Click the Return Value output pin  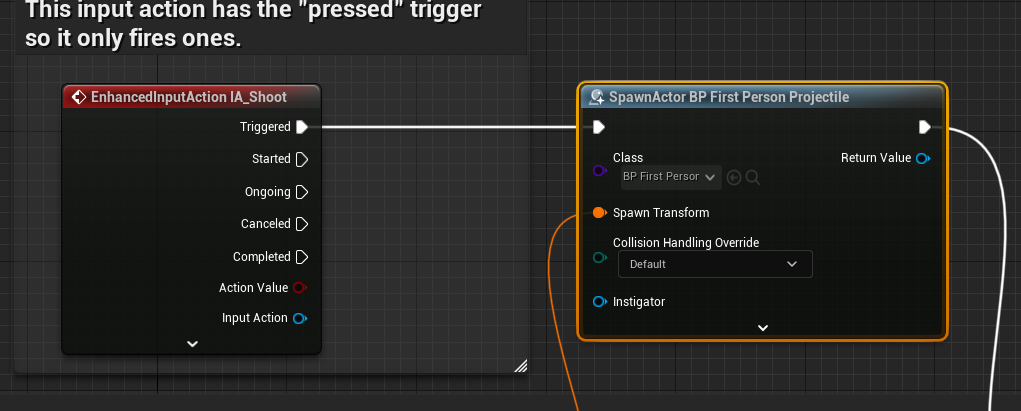[923, 158]
